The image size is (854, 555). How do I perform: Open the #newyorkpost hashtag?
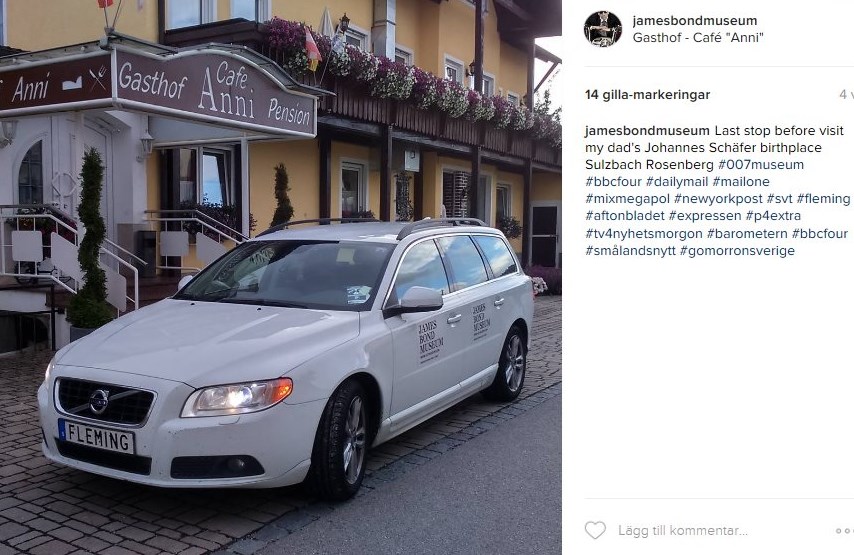pos(718,199)
